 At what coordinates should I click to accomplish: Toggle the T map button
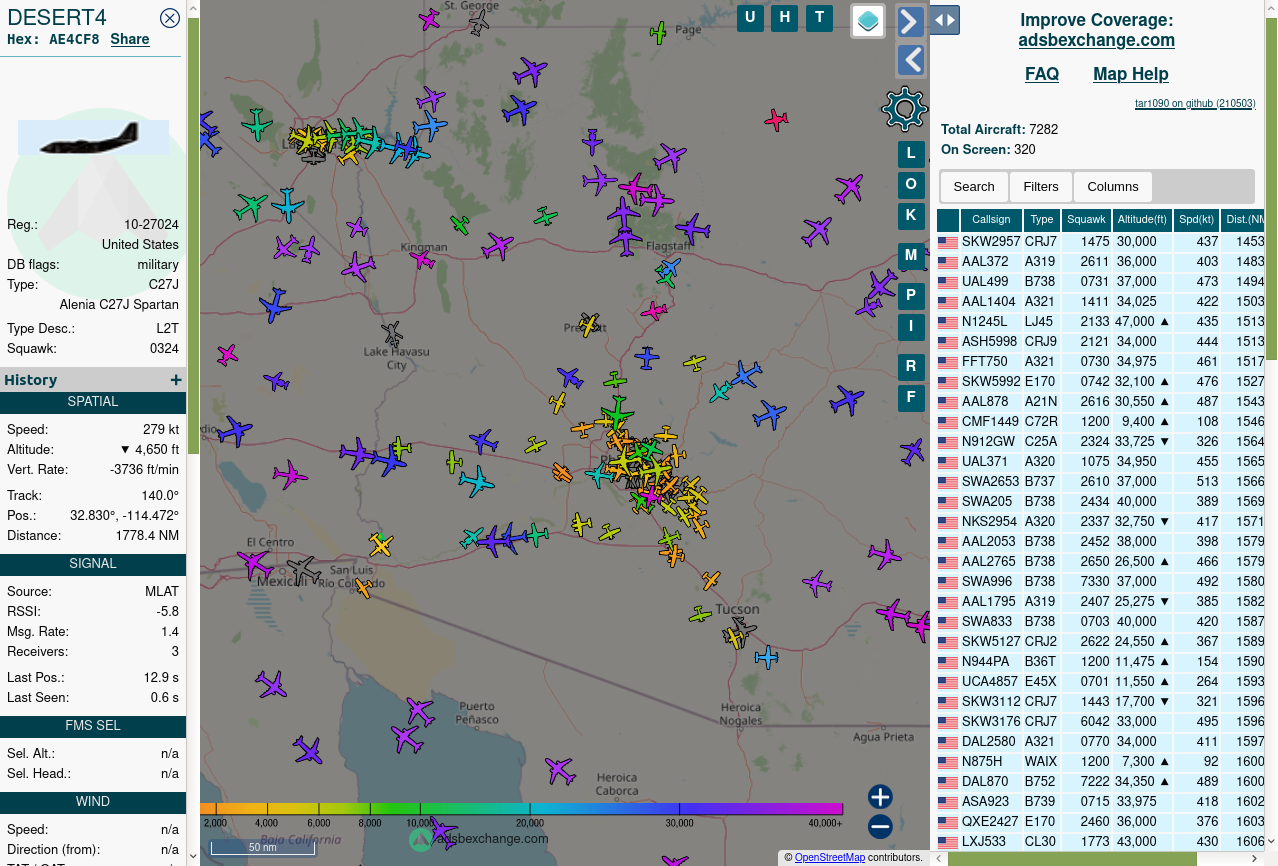(x=820, y=17)
